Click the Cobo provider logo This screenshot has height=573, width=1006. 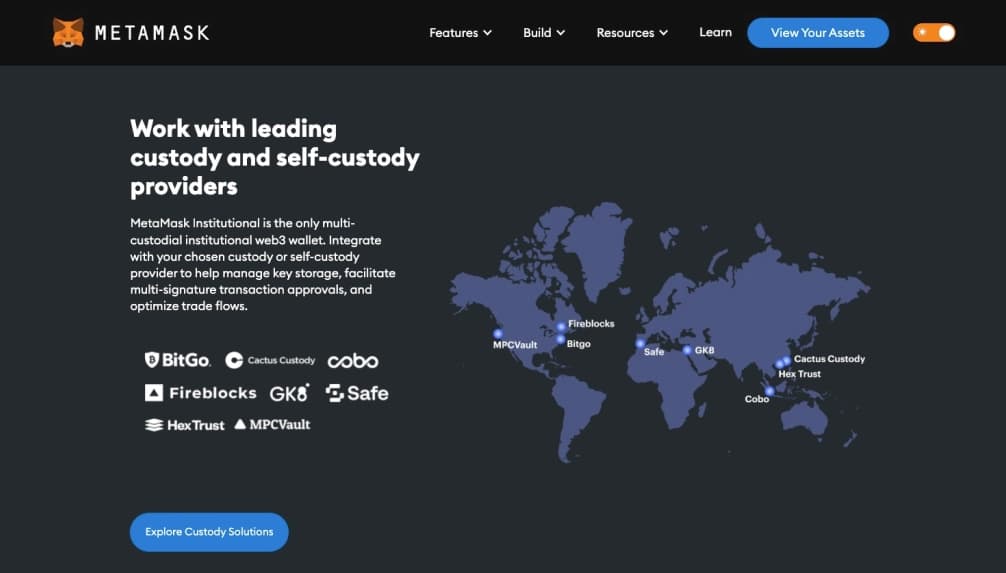(353, 361)
